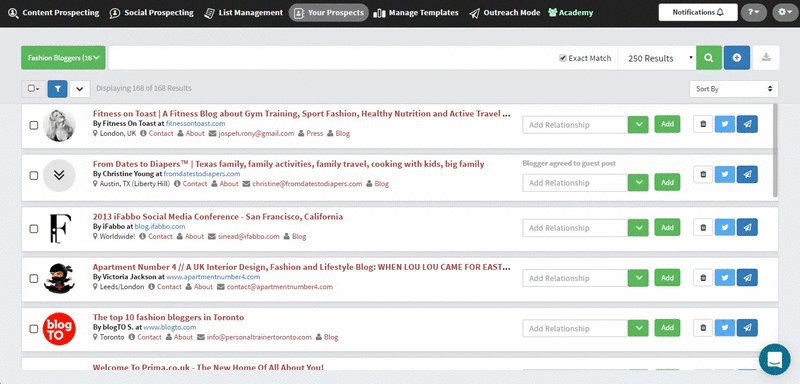Open the blue filter funnel button
This screenshot has width=800, height=384.
pyautogui.click(x=58, y=89)
